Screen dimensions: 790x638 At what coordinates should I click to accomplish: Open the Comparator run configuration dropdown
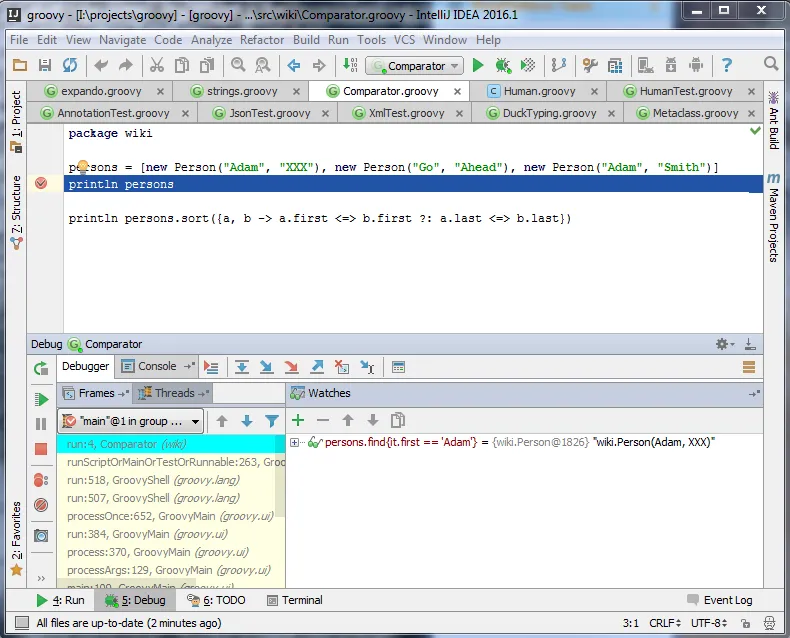point(415,66)
